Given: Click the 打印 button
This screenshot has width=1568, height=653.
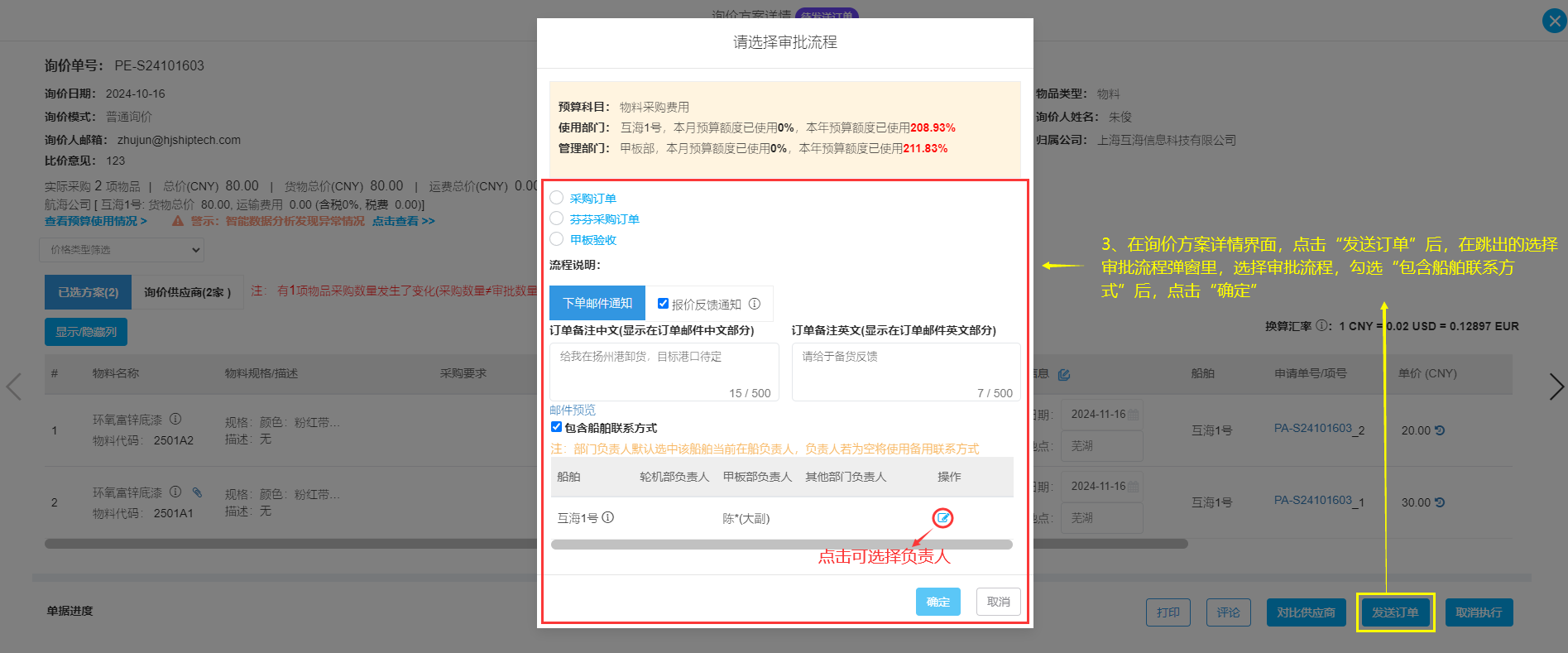Looking at the screenshot, I should click(x=1168, y=612).
